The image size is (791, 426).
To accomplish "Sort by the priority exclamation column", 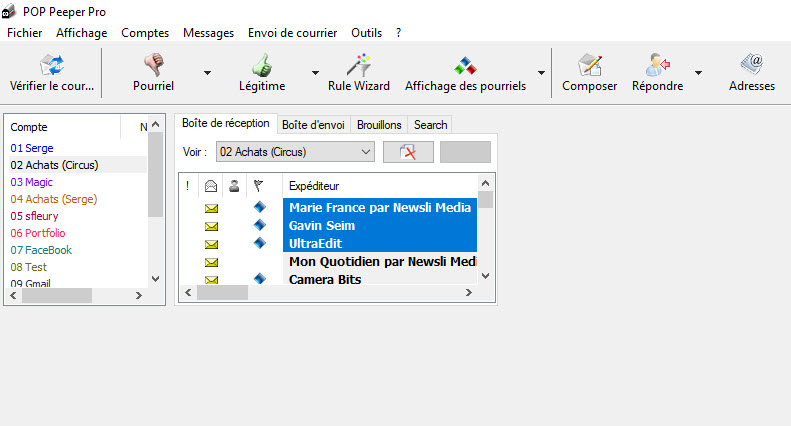I will (x=188, y=186).
